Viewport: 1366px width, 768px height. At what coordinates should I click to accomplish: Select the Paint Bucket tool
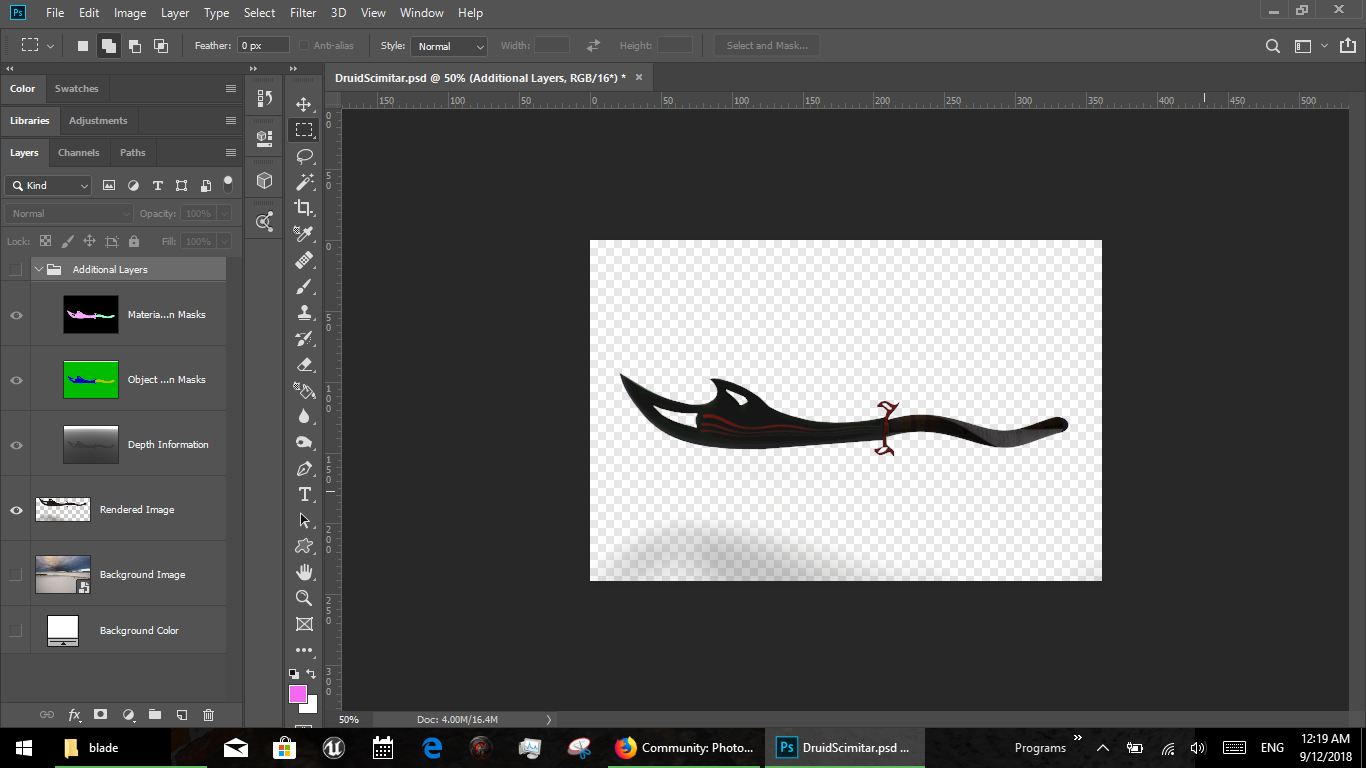tap(304, 390)
